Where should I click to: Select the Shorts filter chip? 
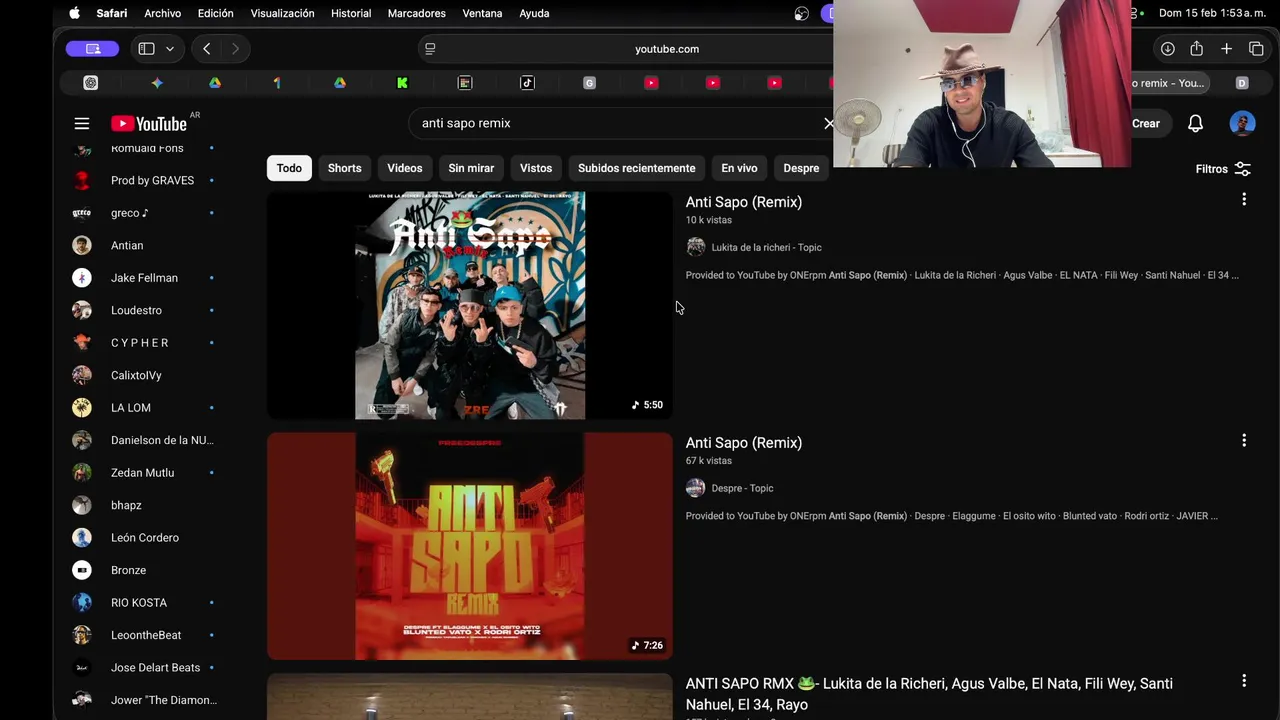(344, 168)
